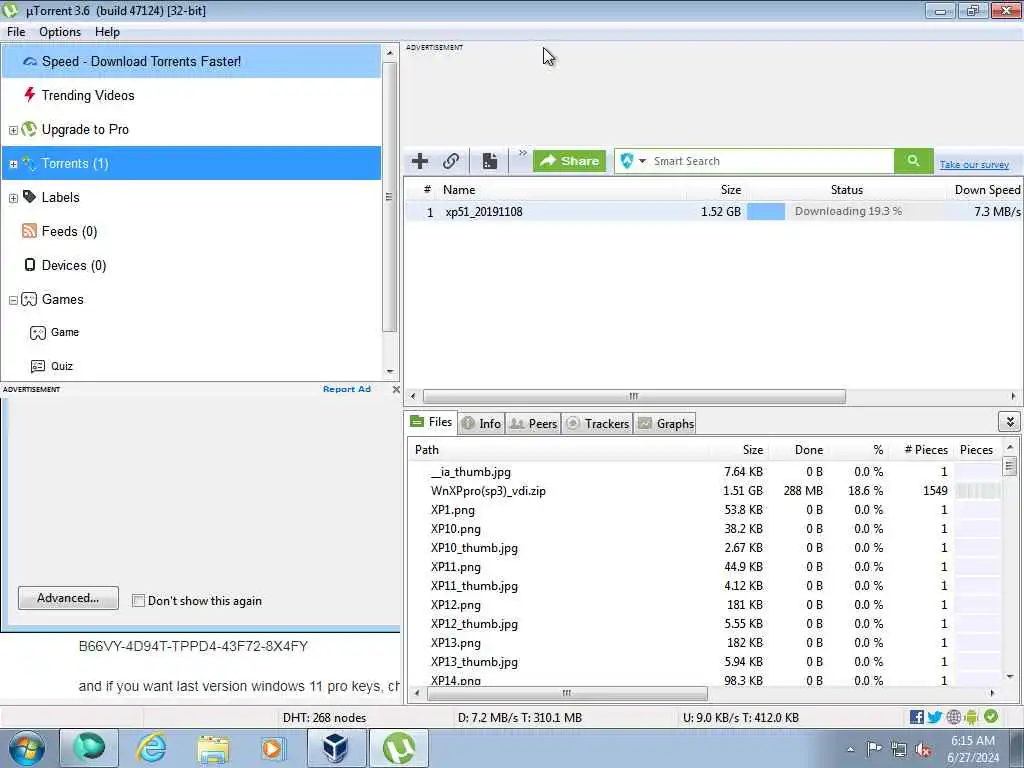Open the Help menu

[107, 32]
